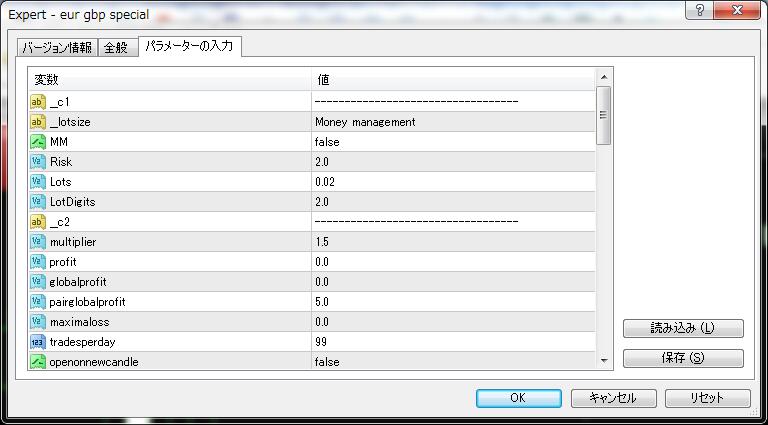
Task: Select the _c2 dashed value cell
Action: 454,222
